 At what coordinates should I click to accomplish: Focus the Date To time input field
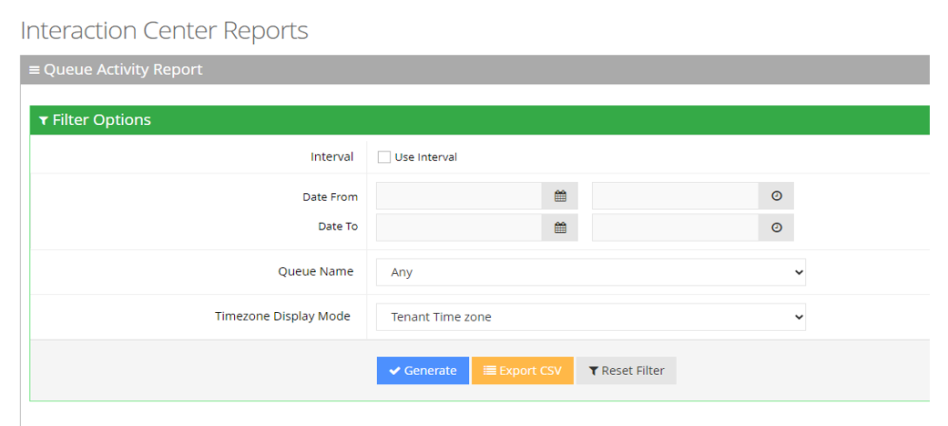pos(675,227)
